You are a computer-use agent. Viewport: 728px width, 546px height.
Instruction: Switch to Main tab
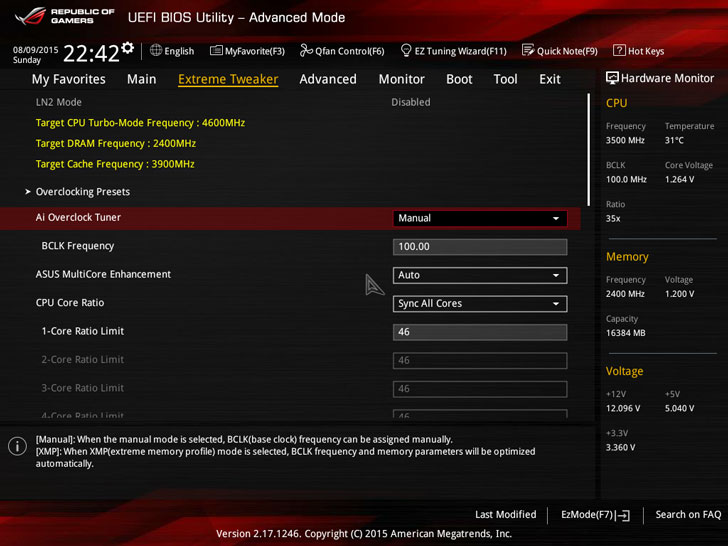142,79
